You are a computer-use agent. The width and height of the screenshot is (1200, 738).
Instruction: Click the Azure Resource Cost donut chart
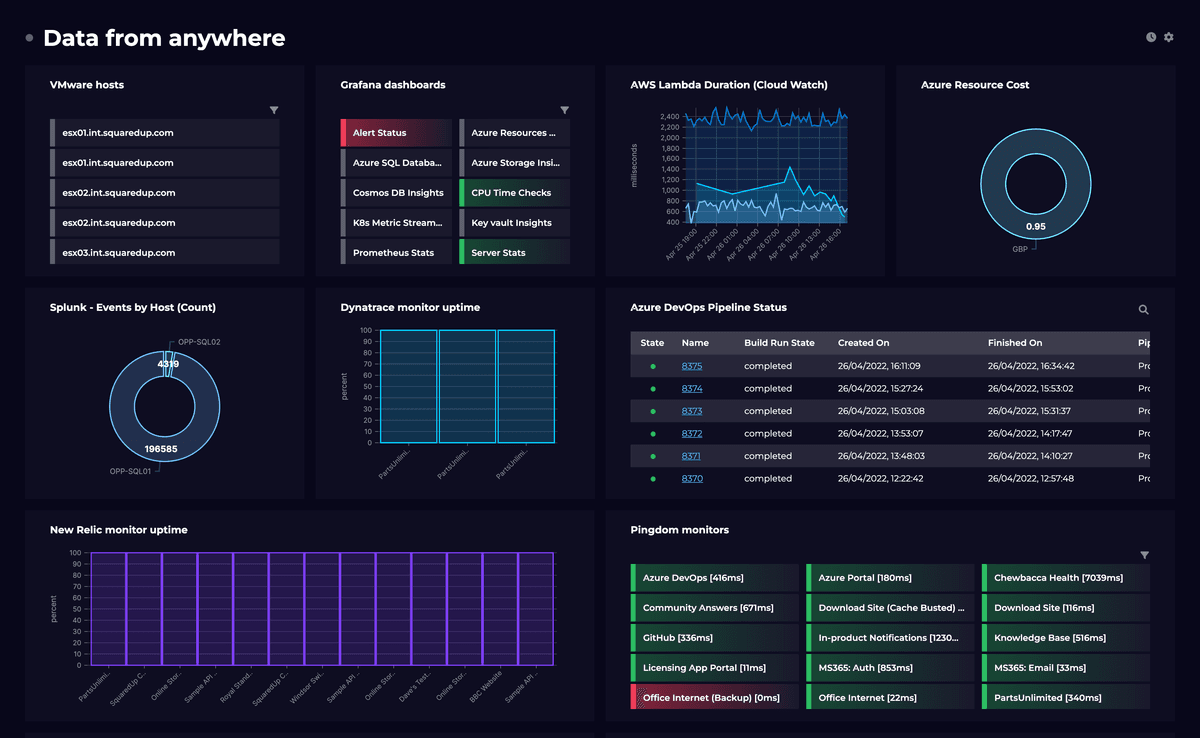1035,184
